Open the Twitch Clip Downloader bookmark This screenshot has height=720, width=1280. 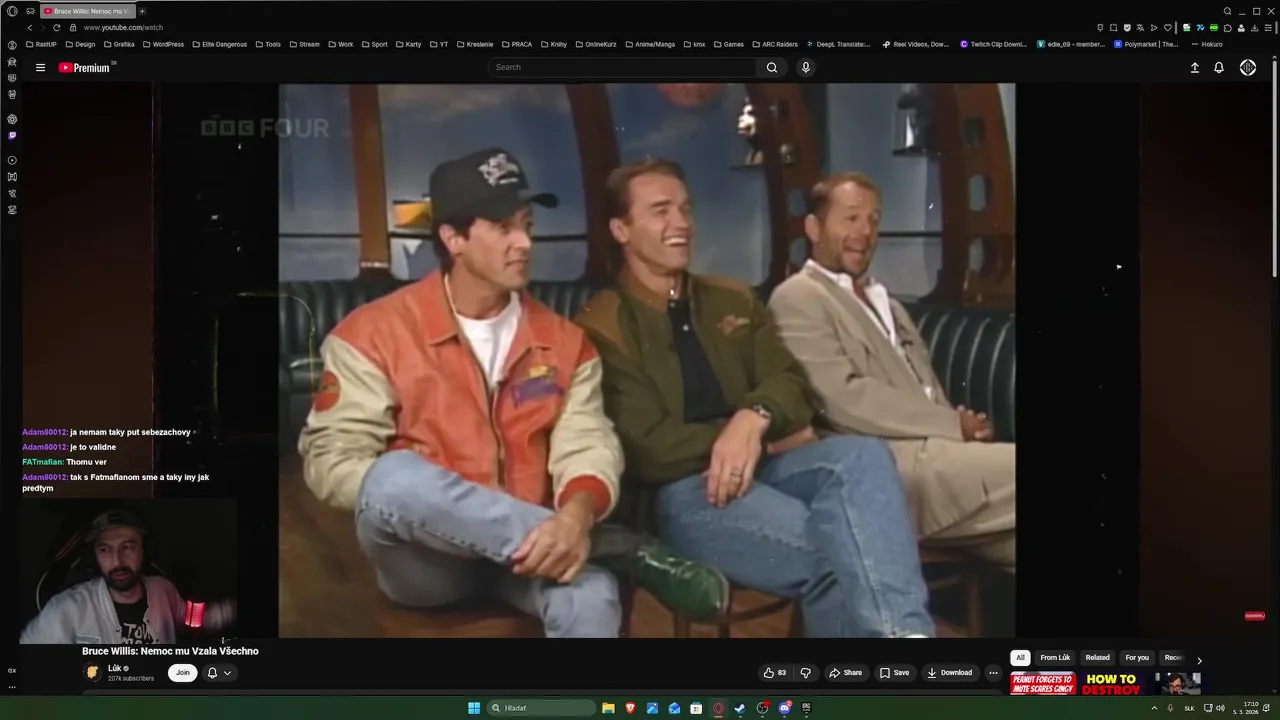pos(993,44)
